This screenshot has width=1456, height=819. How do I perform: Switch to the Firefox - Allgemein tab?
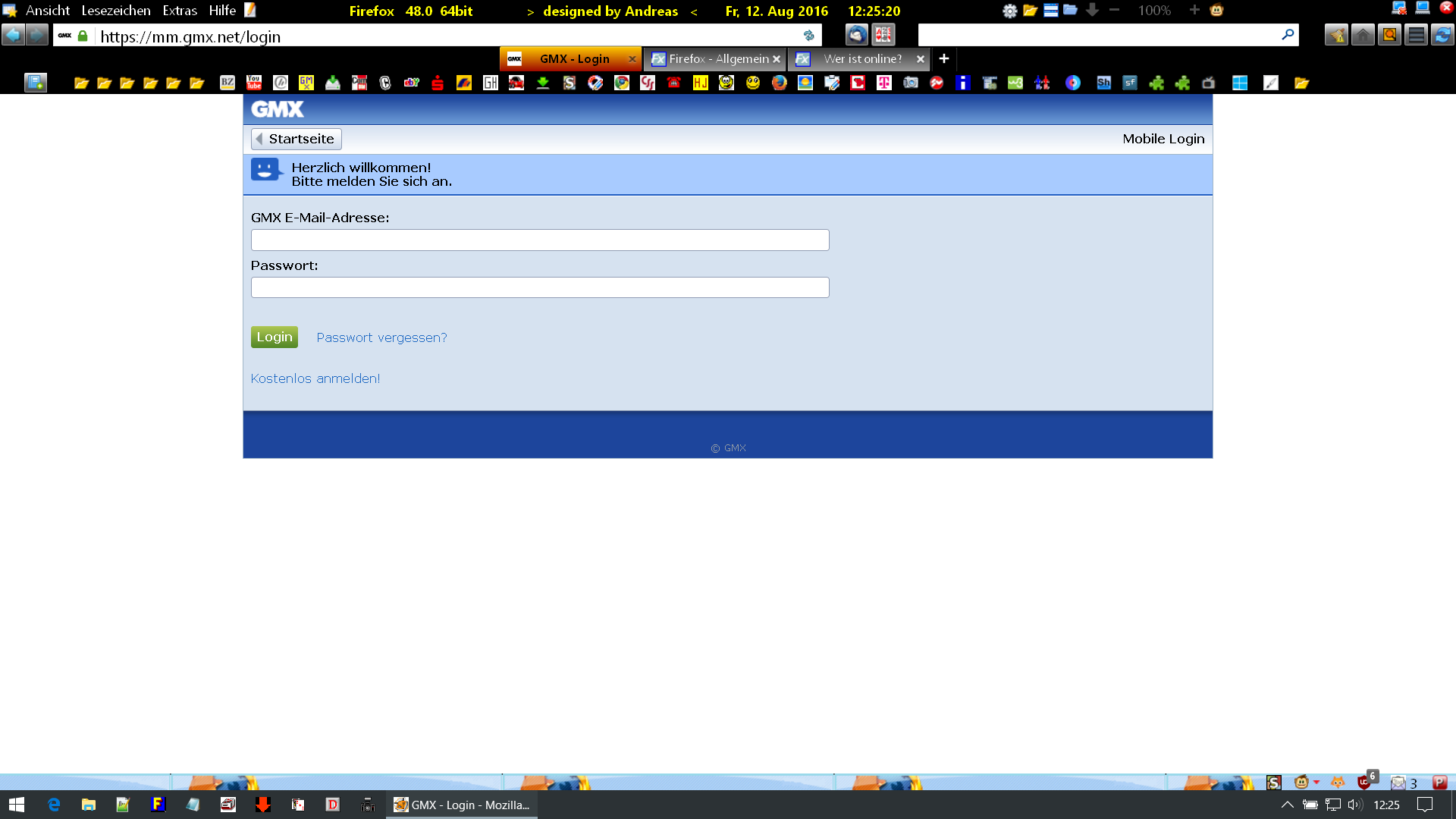click(x=717, y=58)
